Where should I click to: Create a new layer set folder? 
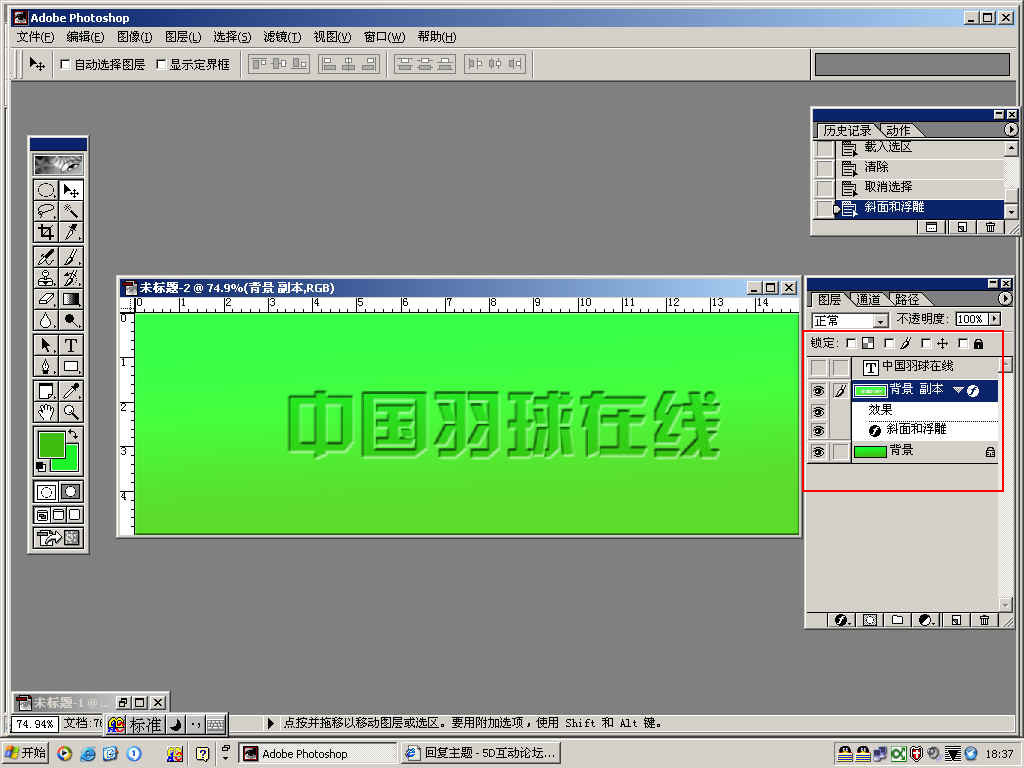tap(897, 620)
